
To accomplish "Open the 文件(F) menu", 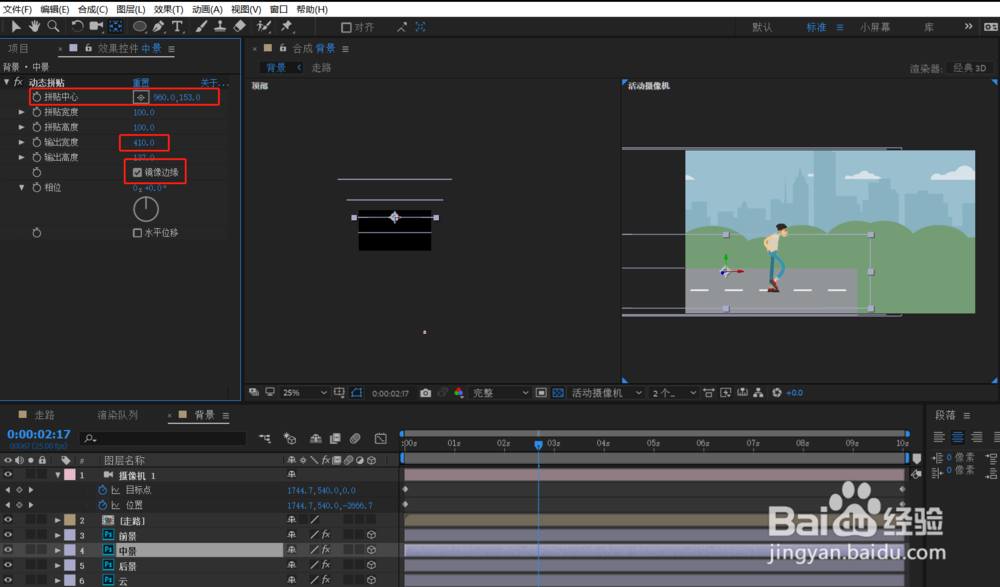I will [x=17, y=9].
